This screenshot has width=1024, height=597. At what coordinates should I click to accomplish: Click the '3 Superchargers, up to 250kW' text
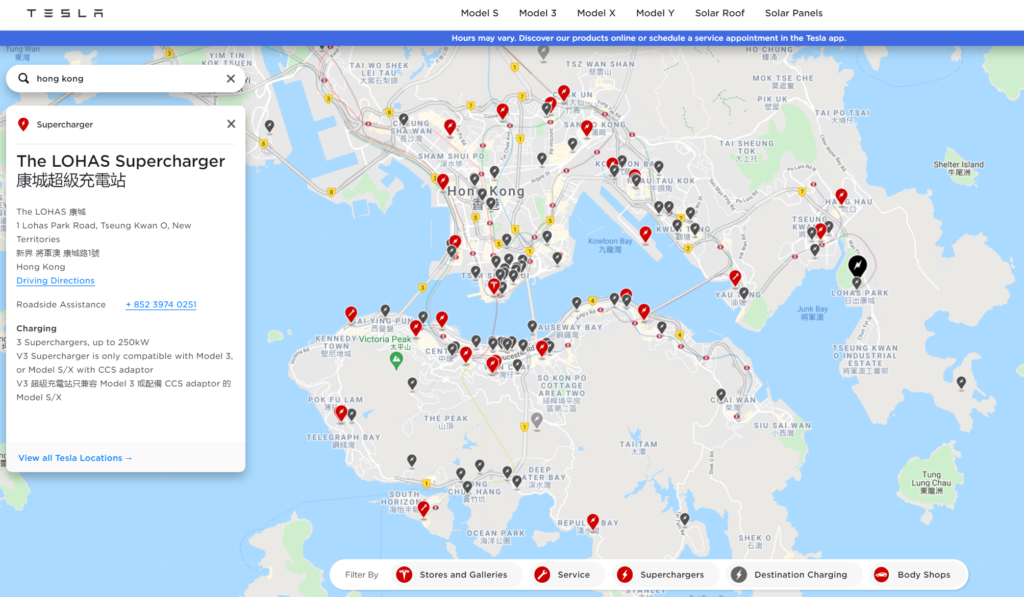point(83,342)
